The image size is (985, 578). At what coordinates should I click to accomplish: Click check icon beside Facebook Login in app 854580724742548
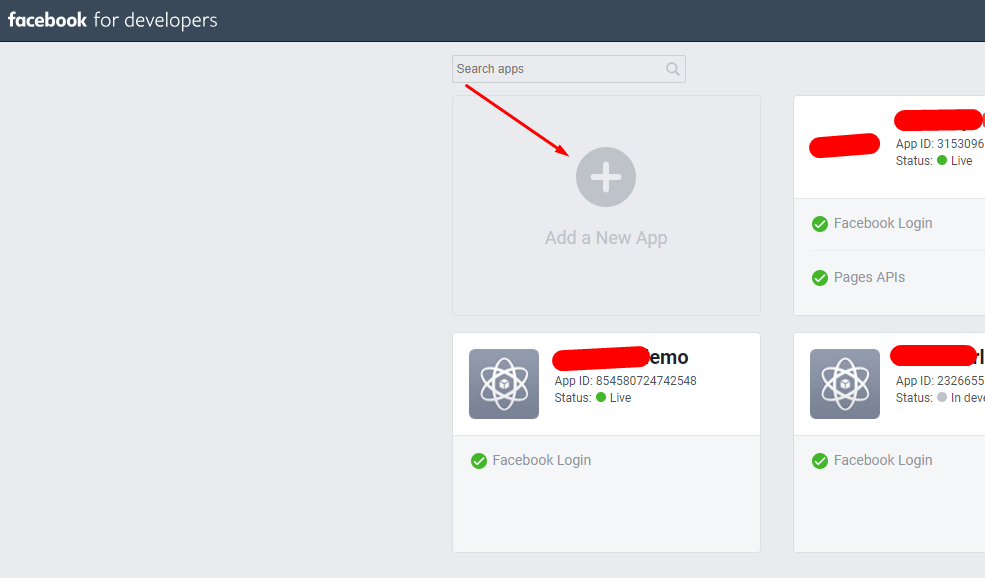pyautogui.click(x=479, y=461)
